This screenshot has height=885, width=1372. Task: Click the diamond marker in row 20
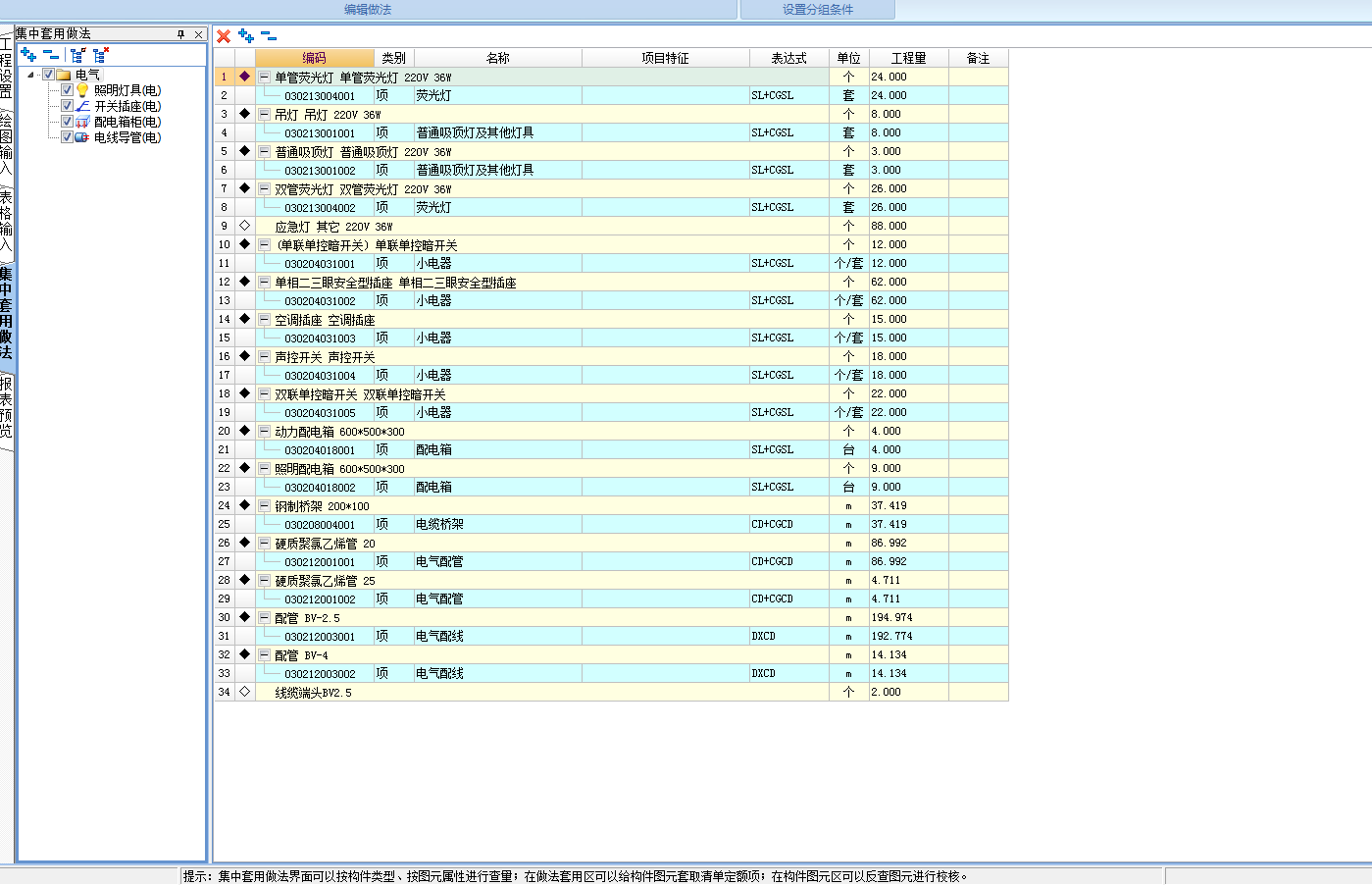(x=245, y=431)
